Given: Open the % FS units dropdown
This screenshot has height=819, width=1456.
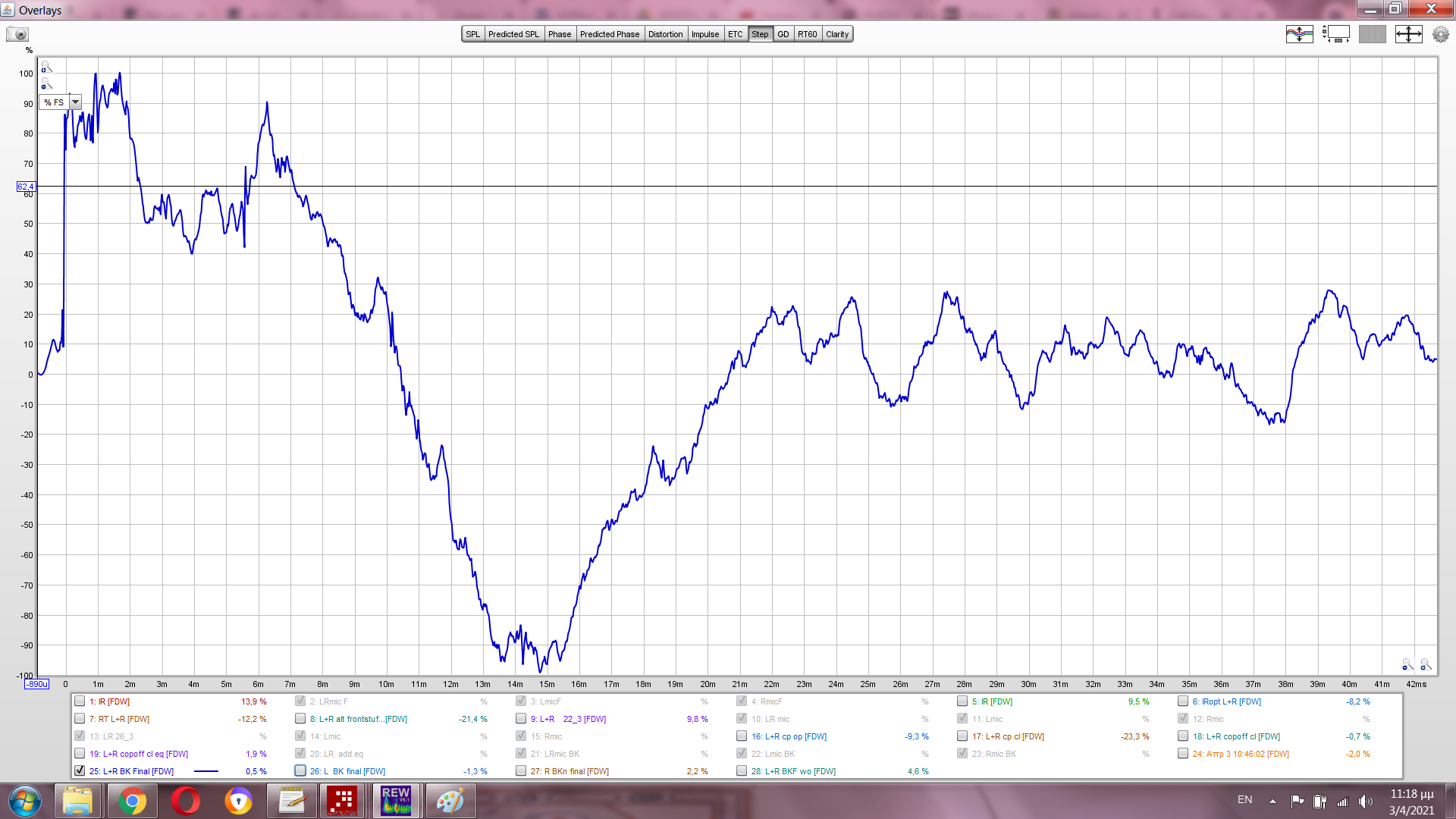Looking at the screenshot, I should click(75, 102).
